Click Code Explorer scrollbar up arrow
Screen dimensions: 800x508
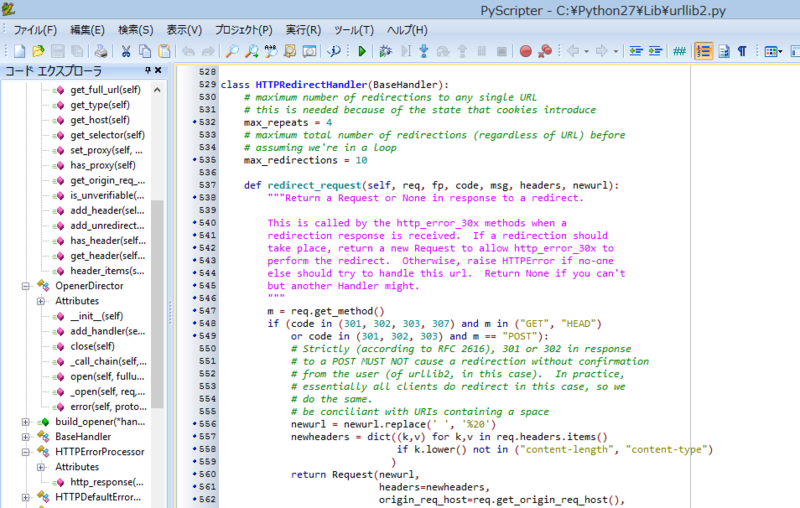click(158, 90)
